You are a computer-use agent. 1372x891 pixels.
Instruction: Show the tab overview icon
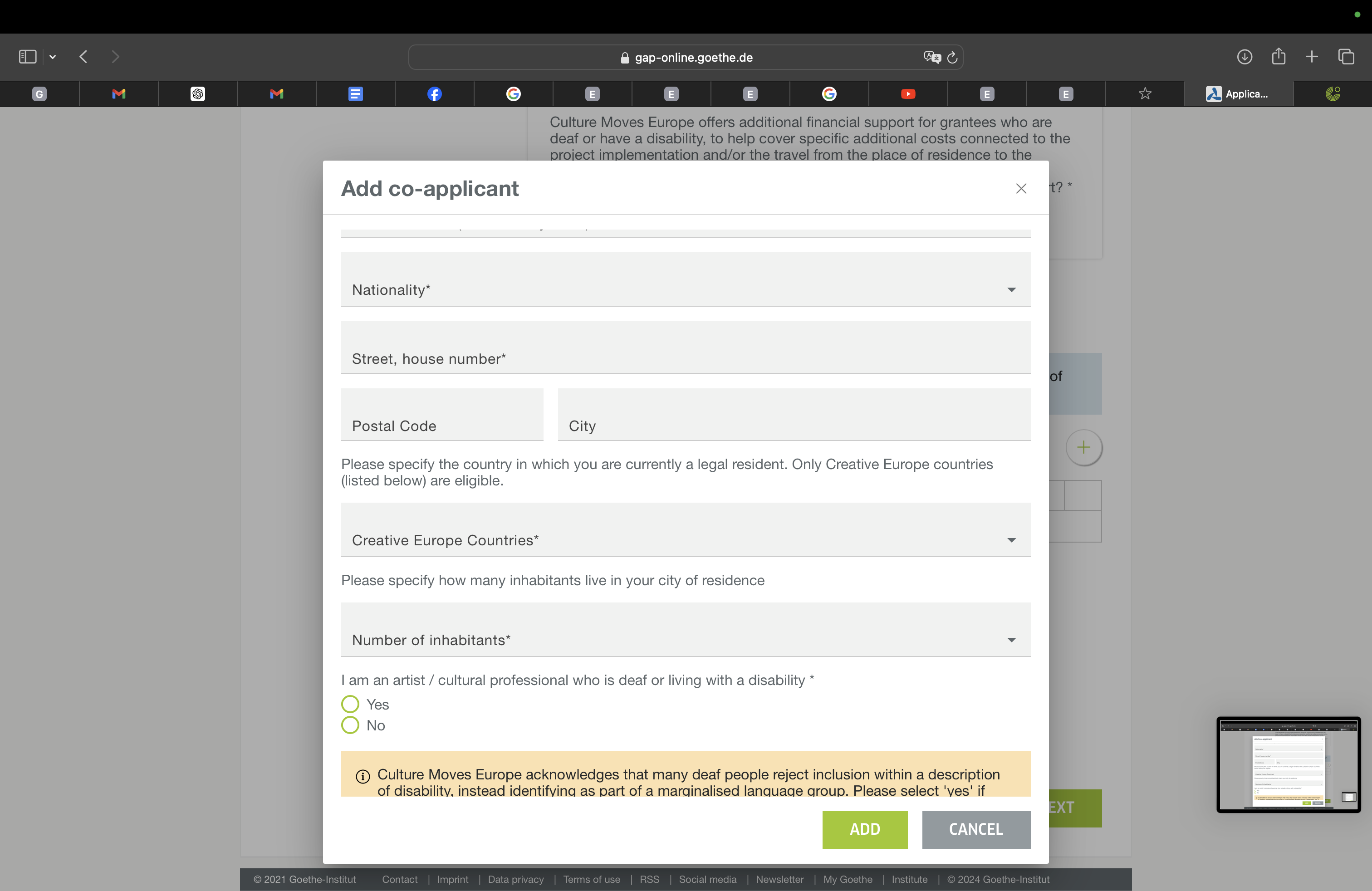(x=1346, y=56)
